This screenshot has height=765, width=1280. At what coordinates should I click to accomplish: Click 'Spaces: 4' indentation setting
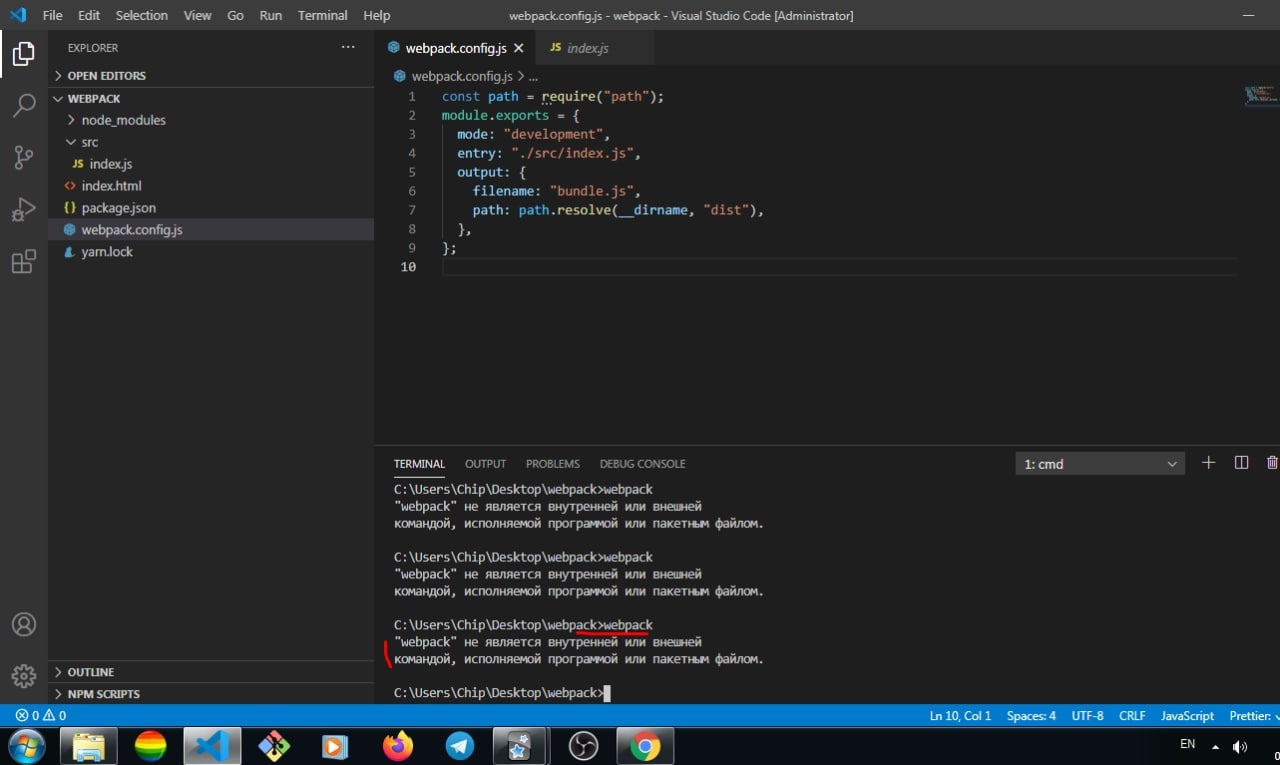(1031, 716)
